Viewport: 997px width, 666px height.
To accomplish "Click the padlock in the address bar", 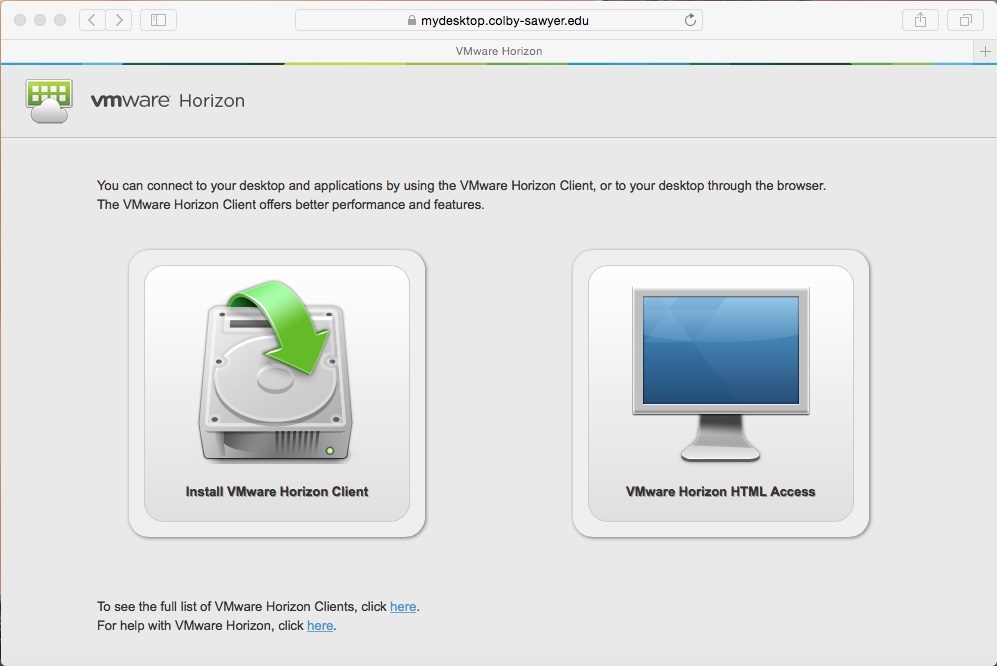I will (x=411, y=19).
